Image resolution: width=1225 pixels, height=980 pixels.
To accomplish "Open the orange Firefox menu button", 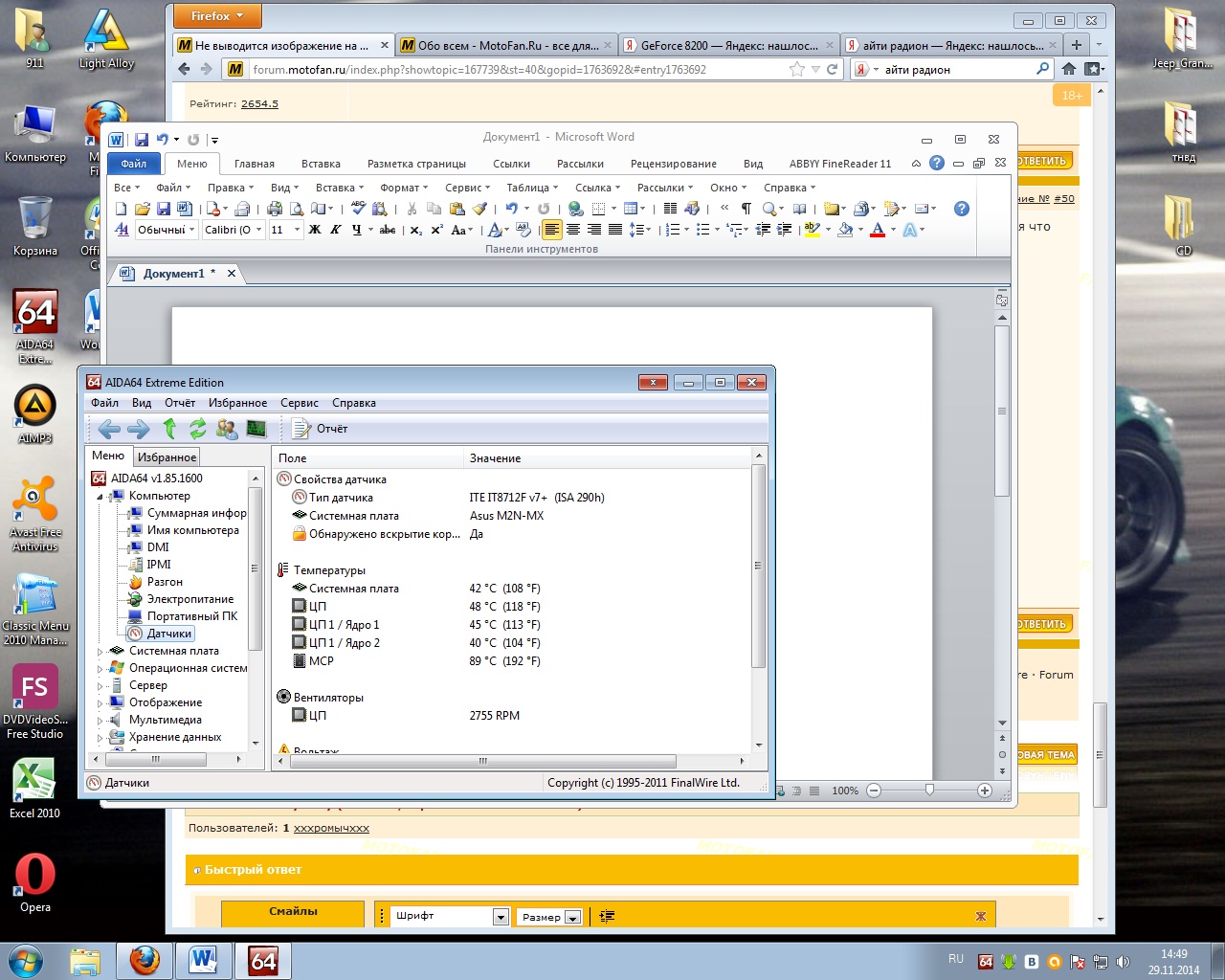I will (217, 16).
